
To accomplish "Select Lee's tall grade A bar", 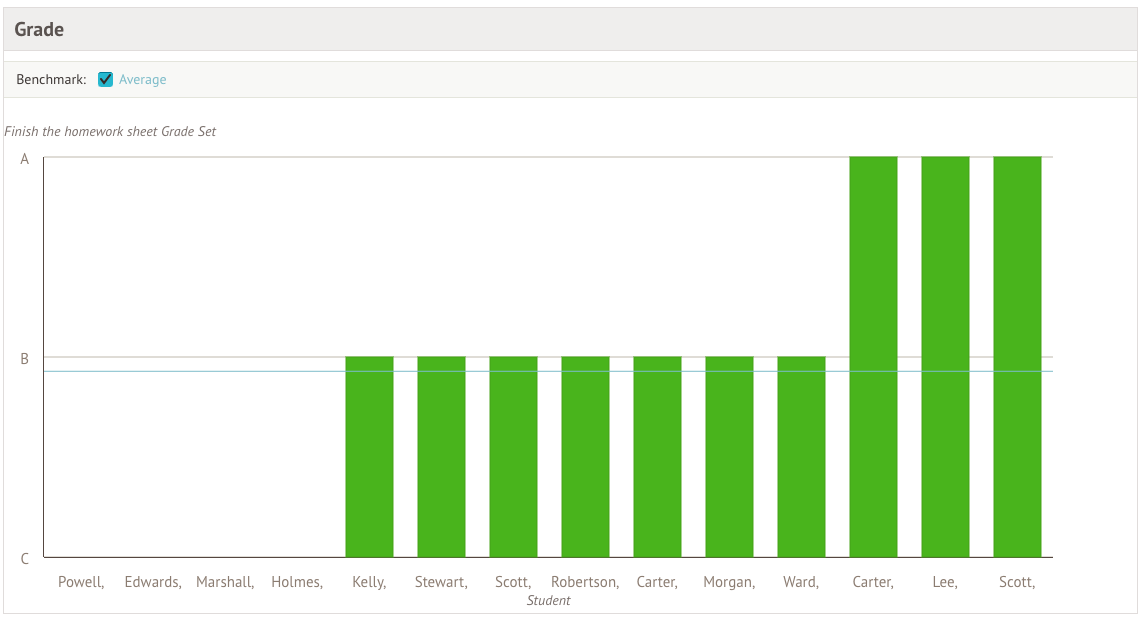I will point(945,357).
